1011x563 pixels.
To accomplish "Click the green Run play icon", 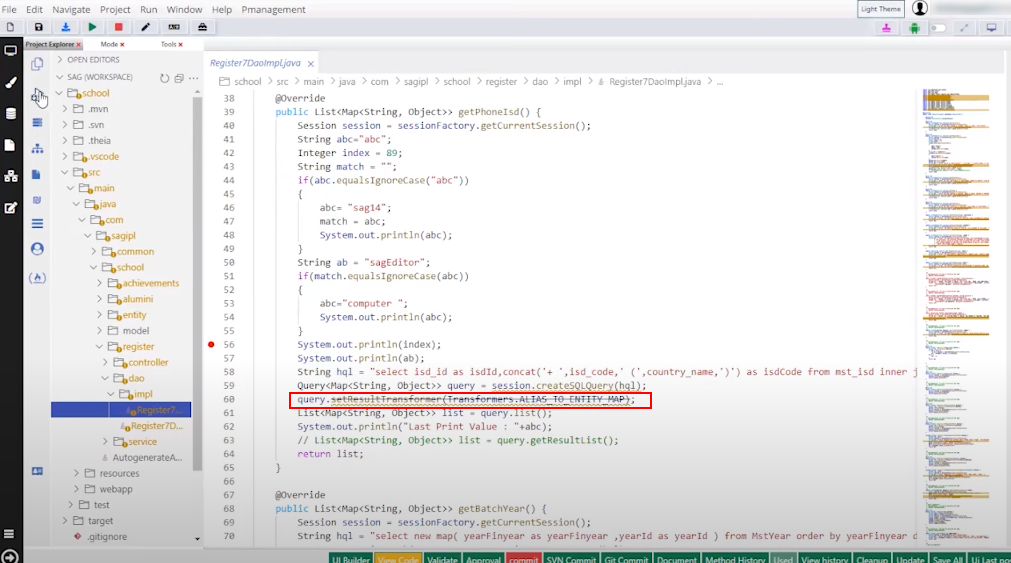I will (x=92, y=27).
